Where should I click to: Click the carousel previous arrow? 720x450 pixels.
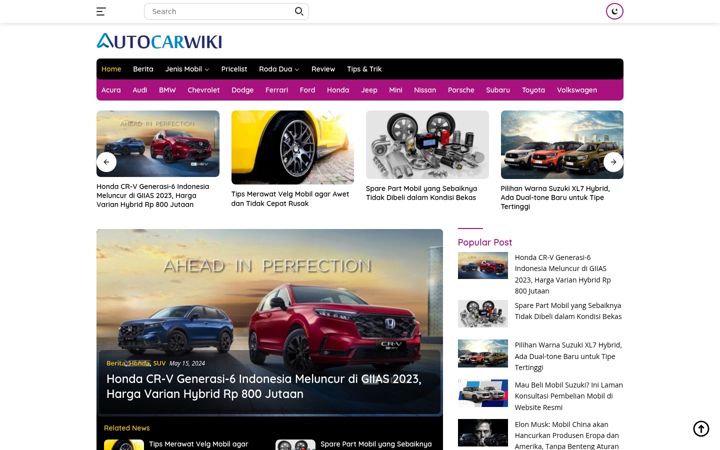pos(107,162)
